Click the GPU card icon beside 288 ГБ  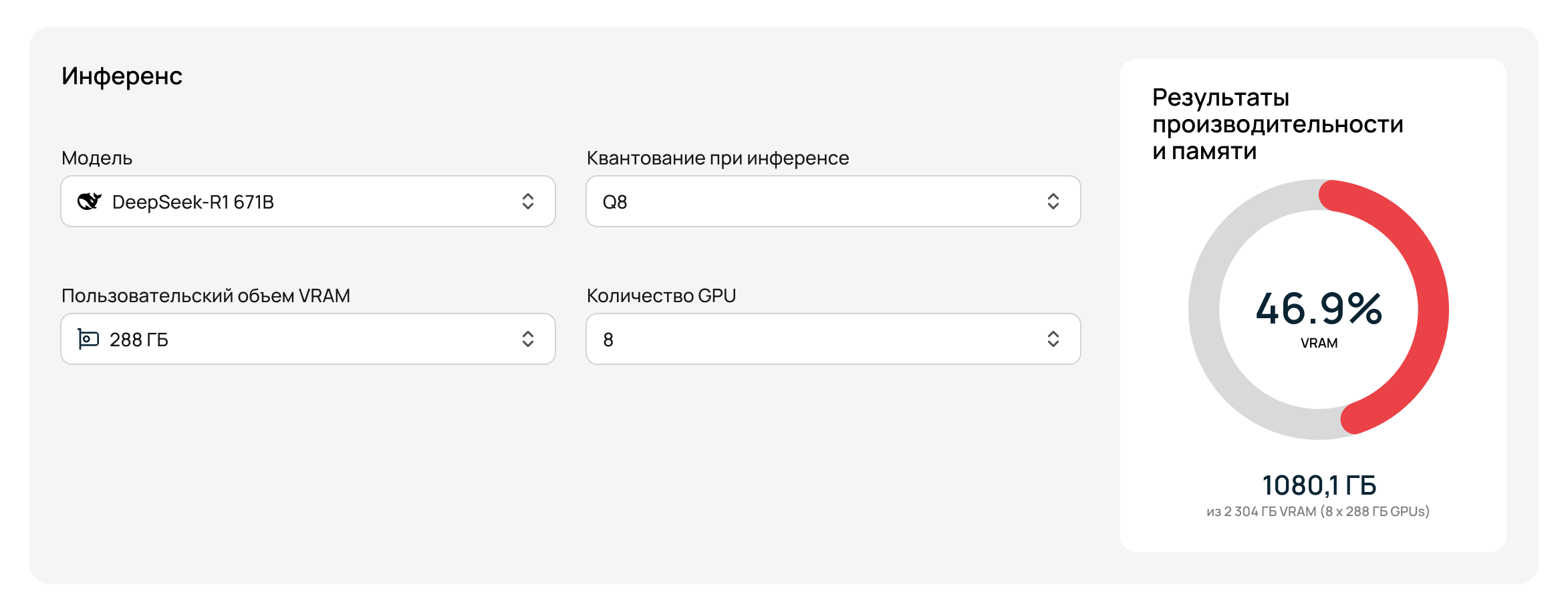[88, 339]
